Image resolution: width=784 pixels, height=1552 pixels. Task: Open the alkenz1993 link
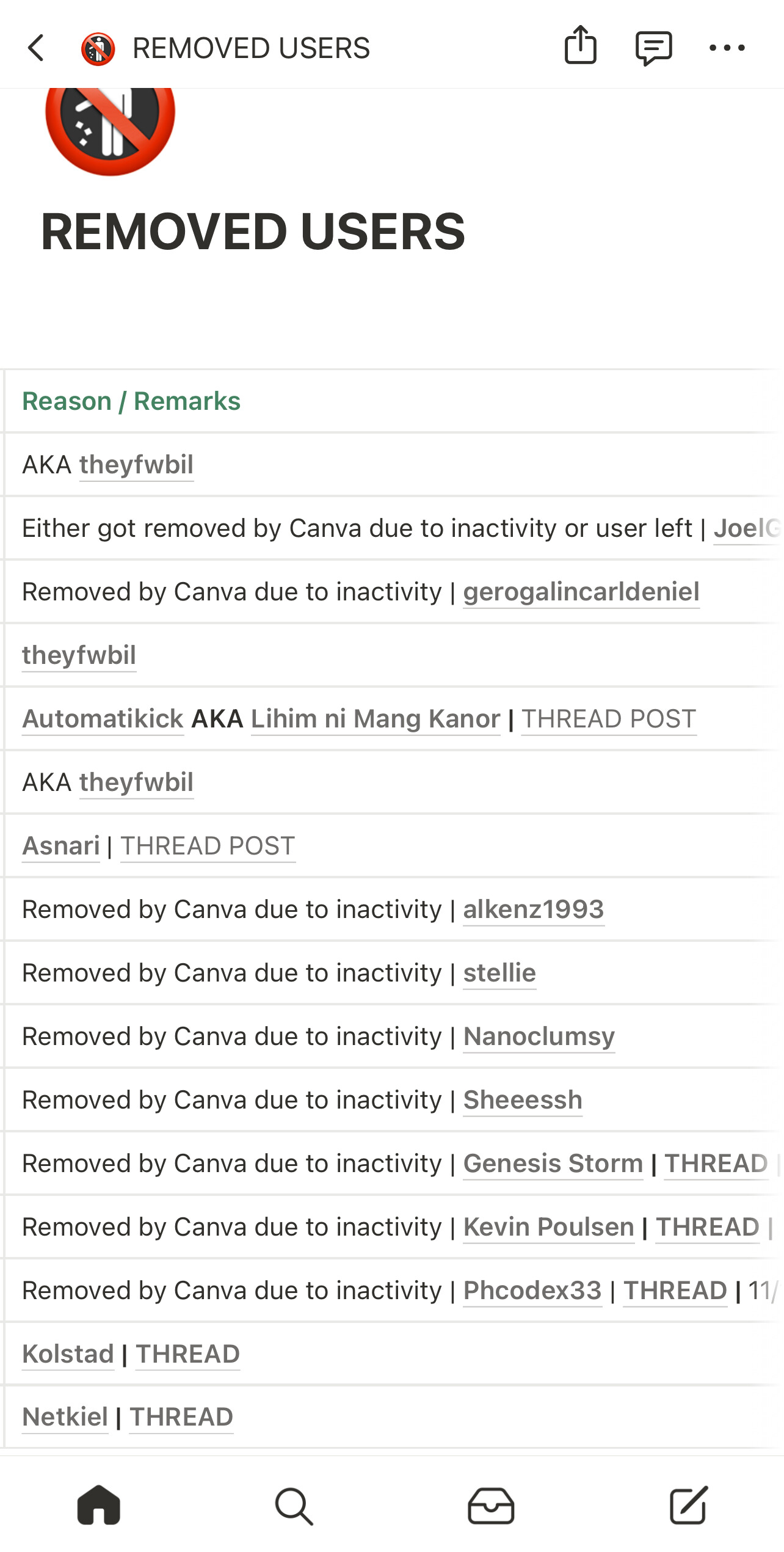(534, 909)
